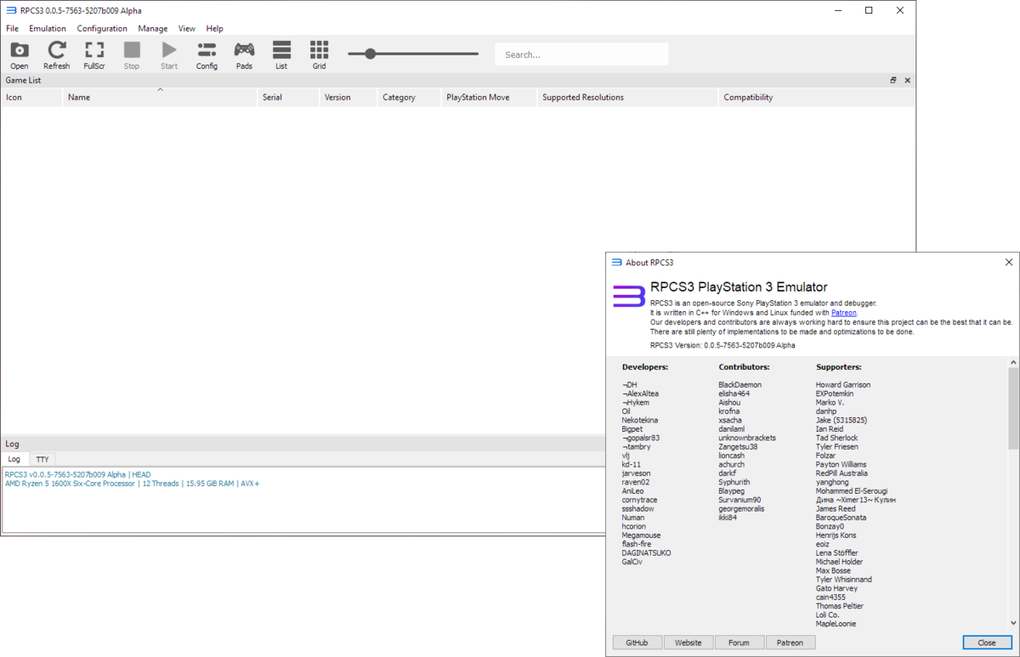Image resolution: width=1020 pixels, height=657 pixels.
Task: Click the RPCS3 title bar icon
Action: point(11,10)
